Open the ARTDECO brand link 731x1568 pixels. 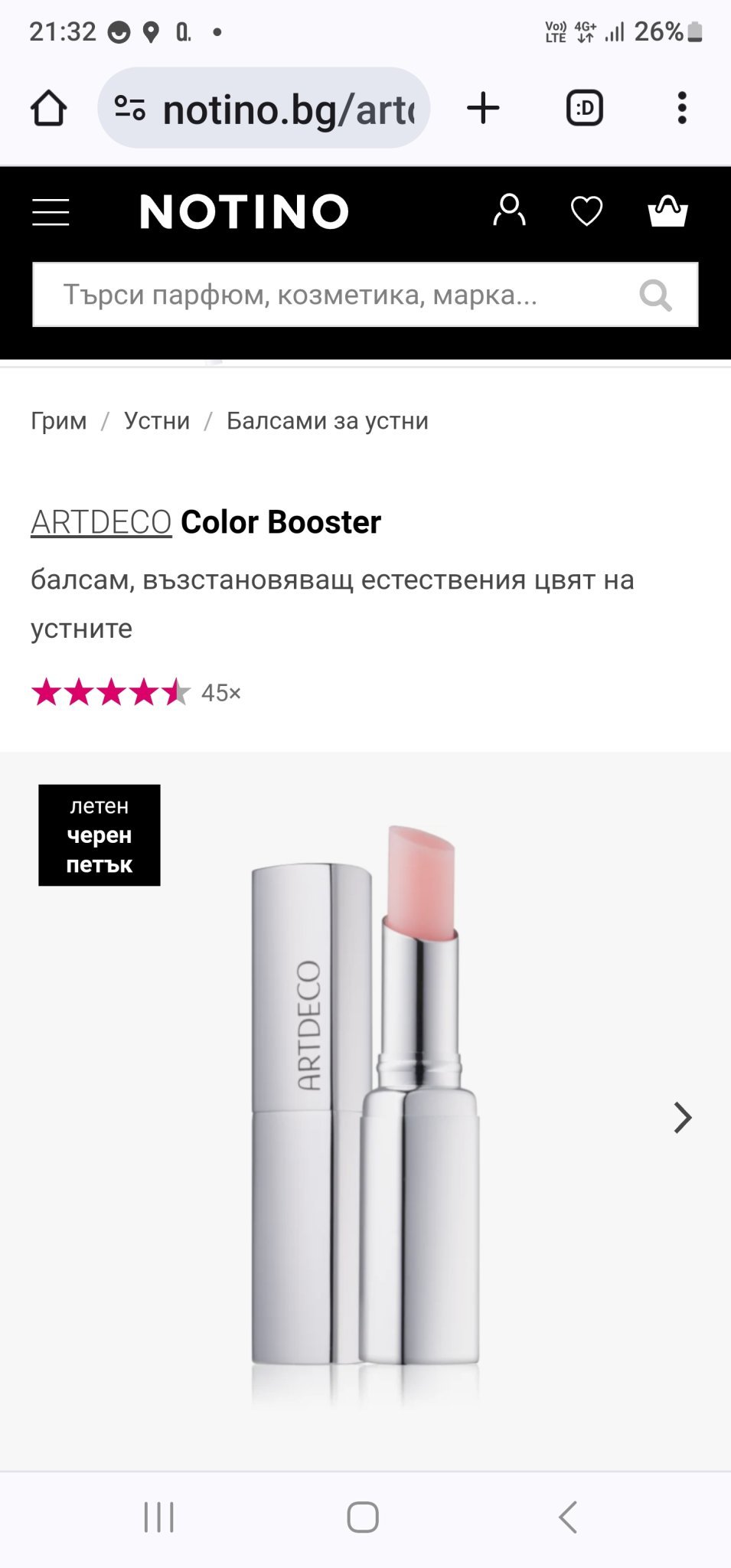click(101, 522)
